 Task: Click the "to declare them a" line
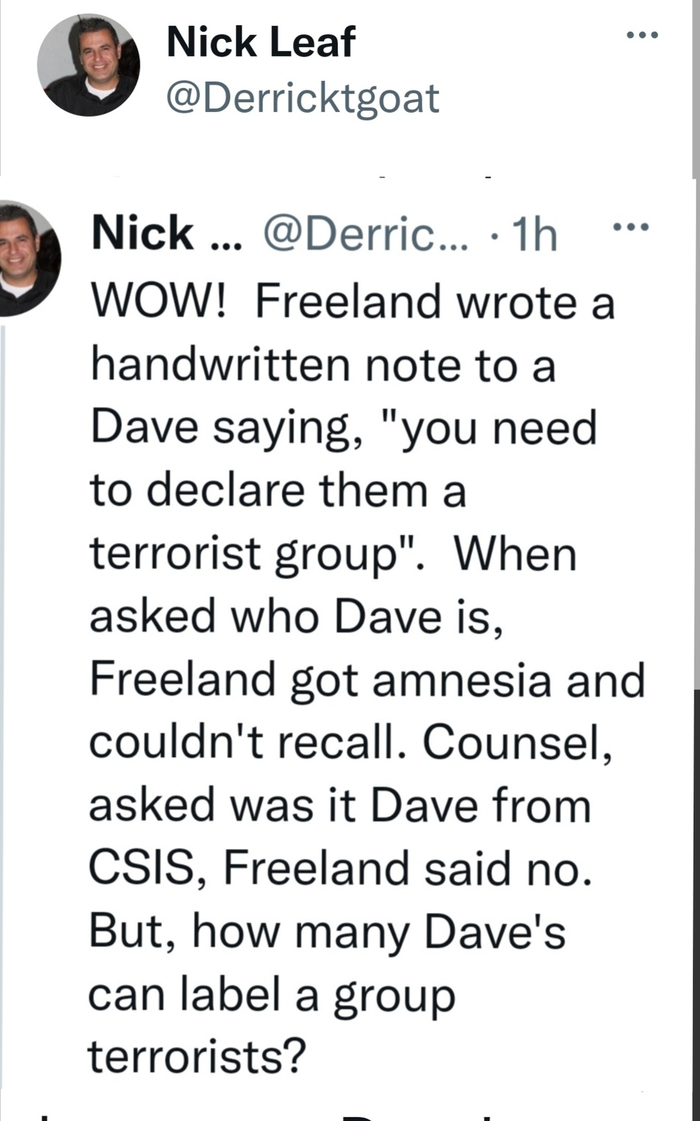pos(278,492)
